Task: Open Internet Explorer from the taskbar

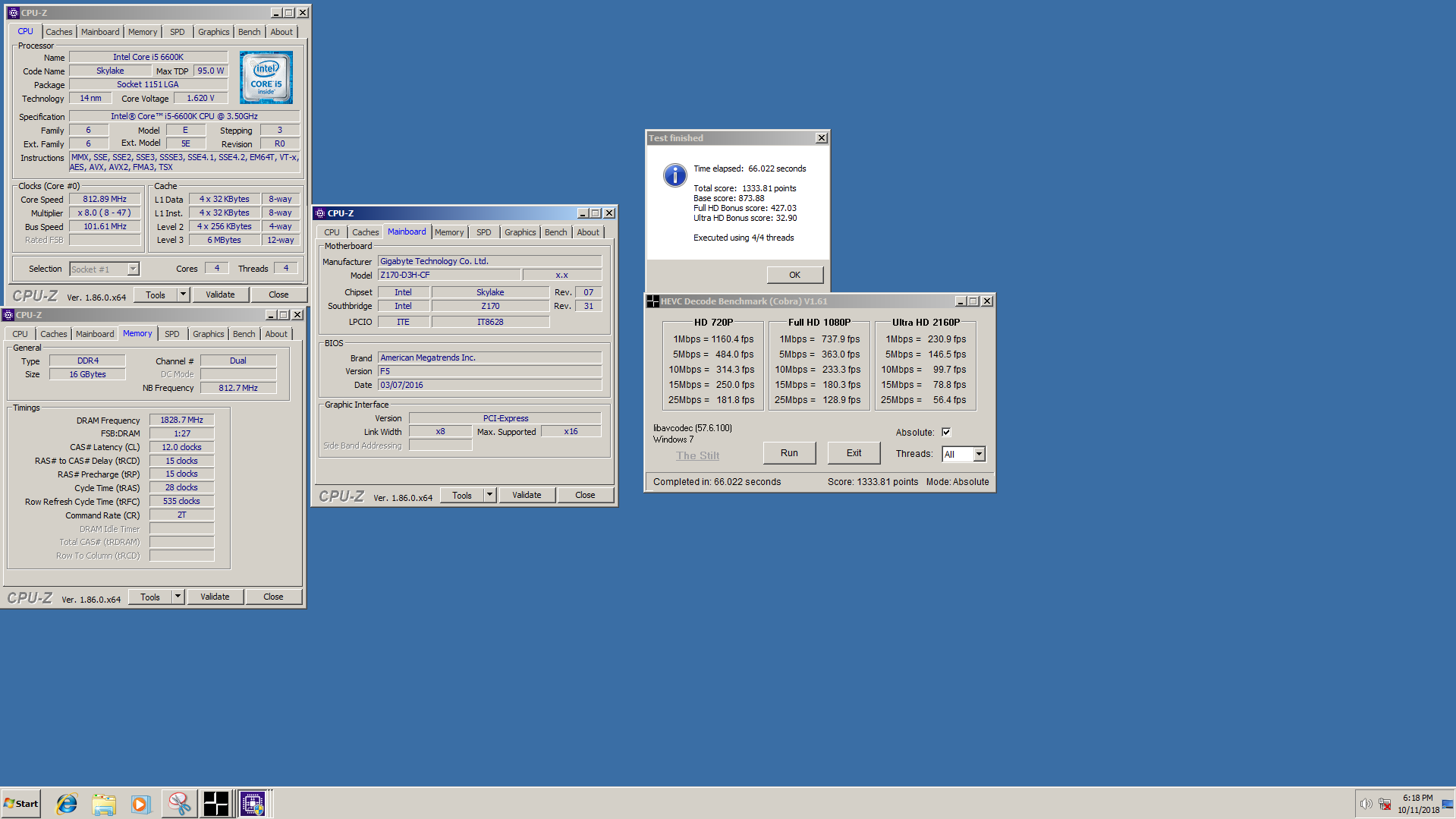Action: 67,804
